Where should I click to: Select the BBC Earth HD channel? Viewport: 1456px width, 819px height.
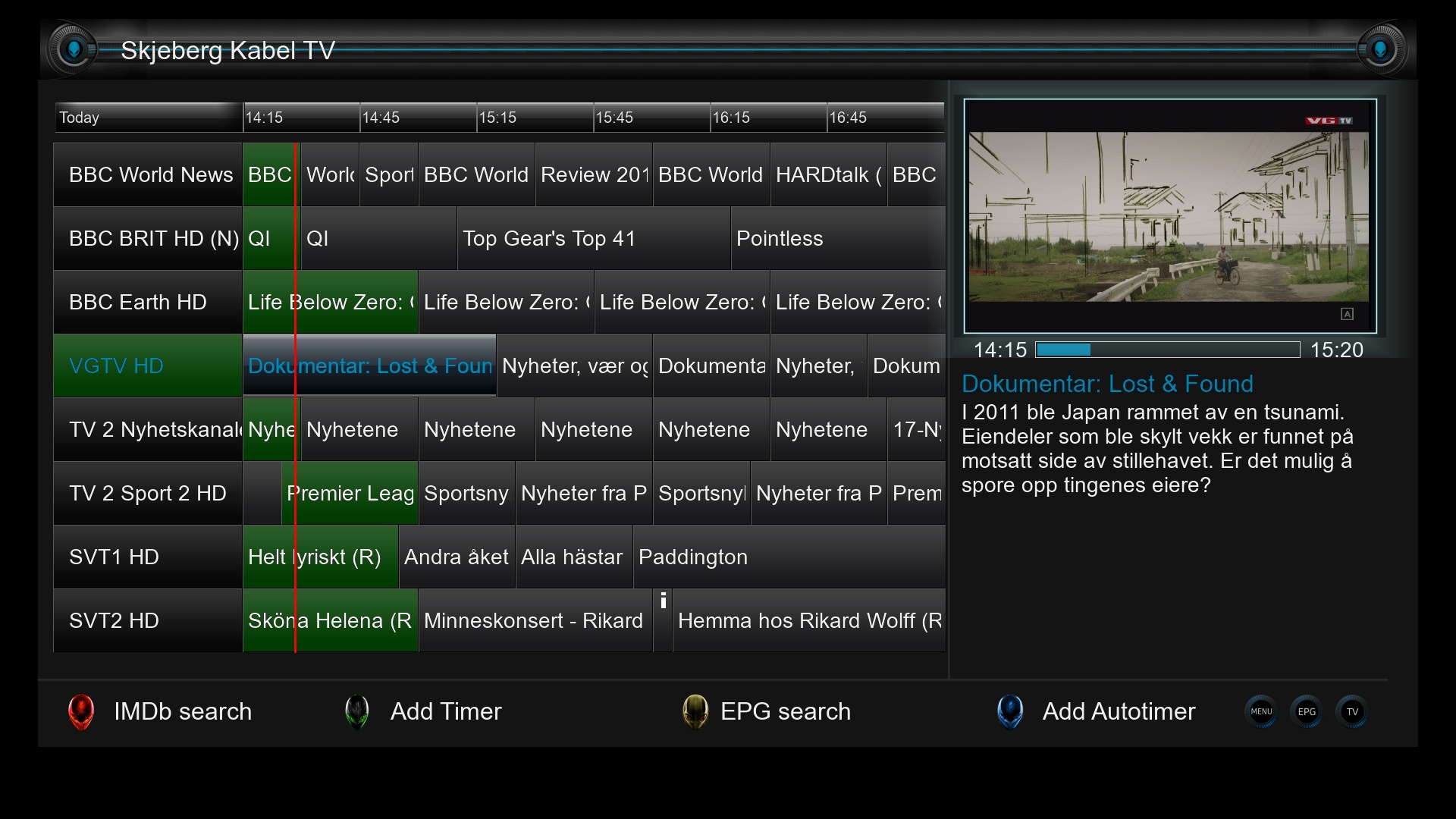148,302
